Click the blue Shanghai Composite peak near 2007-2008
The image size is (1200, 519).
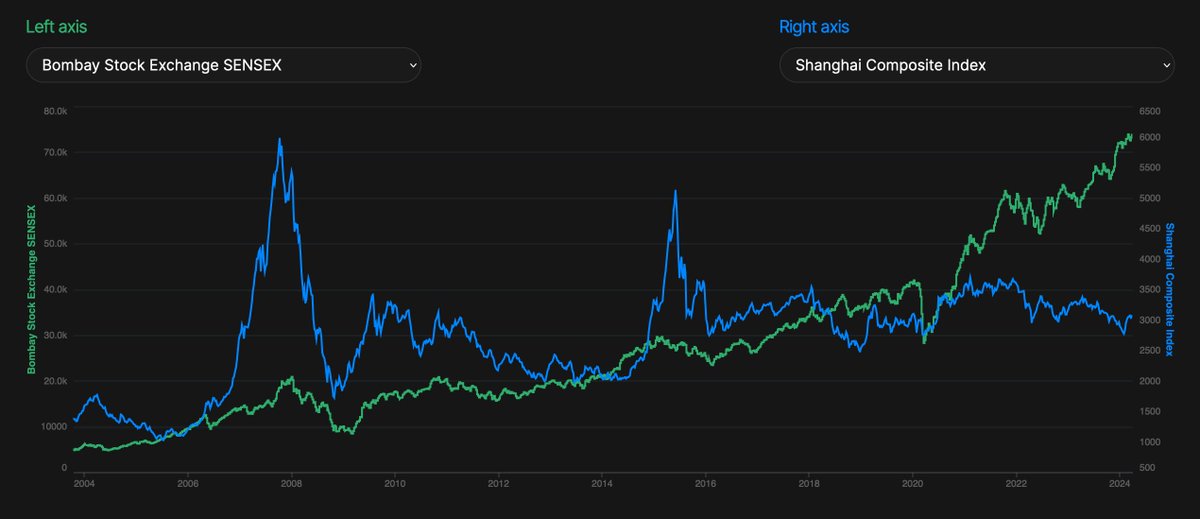tap(279, 140)
